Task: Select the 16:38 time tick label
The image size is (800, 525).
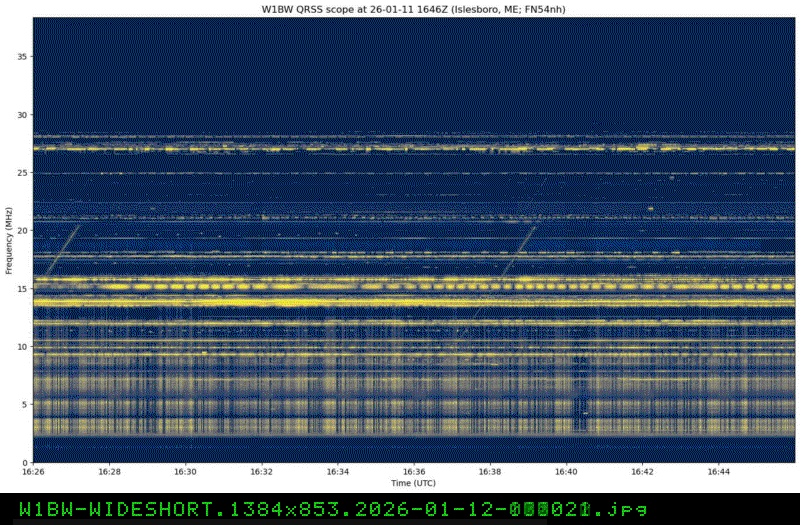Action: [x=490, y=472]
